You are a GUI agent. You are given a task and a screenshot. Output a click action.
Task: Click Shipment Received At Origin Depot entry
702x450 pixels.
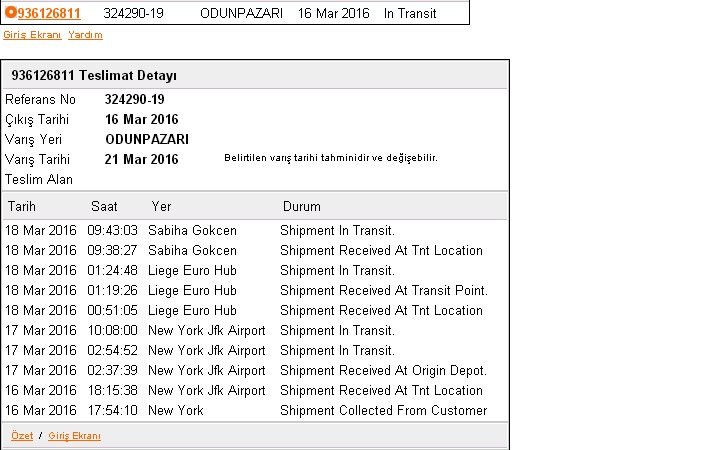tap(383, 370)
